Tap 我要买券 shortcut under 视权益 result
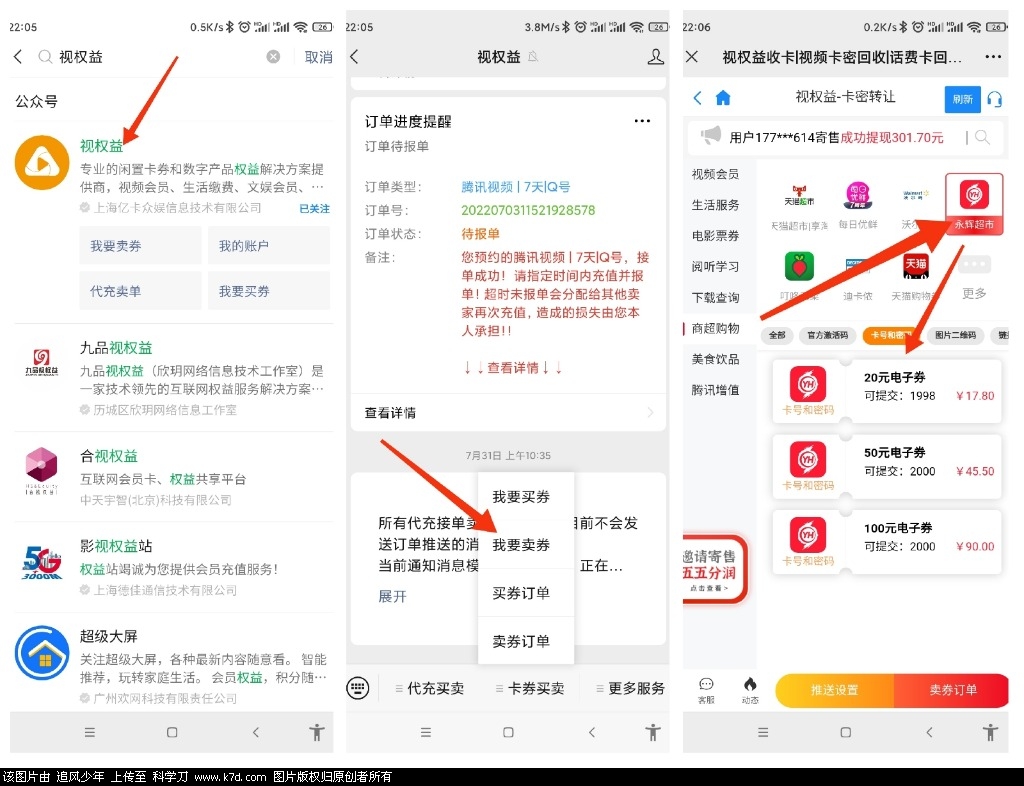 tap(268, 291)
